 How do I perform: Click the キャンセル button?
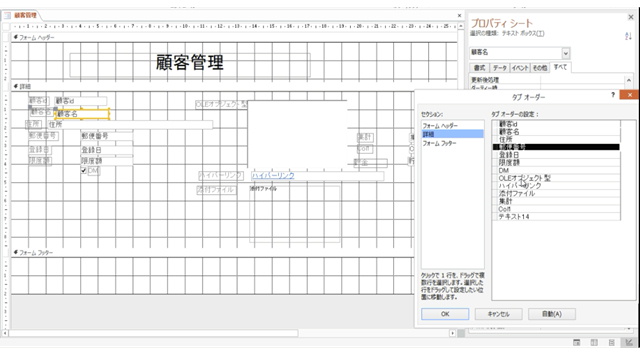pyautogui.click(x=498, y=314)
